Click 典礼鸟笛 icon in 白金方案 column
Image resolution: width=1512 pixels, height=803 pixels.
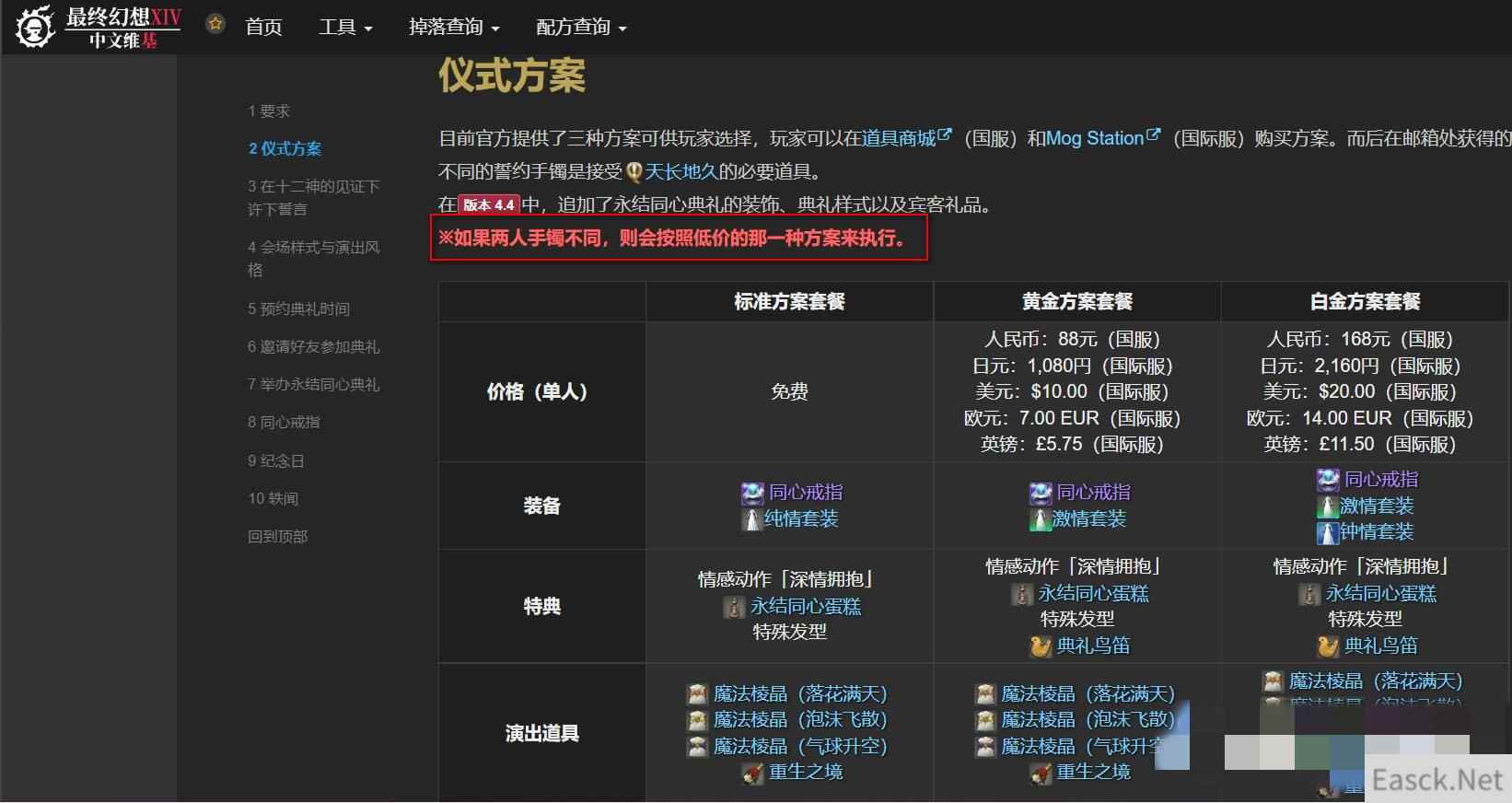point(1328,646)
